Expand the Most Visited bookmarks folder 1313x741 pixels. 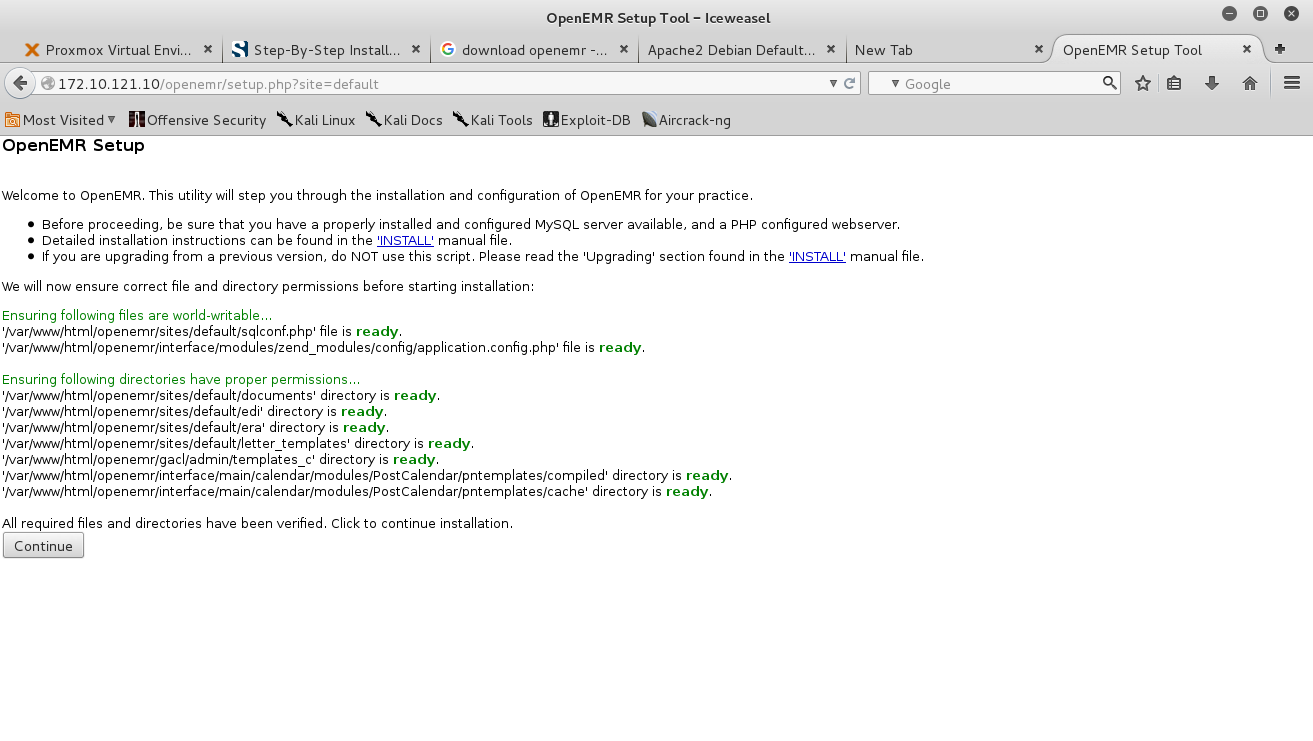(61, 120)
